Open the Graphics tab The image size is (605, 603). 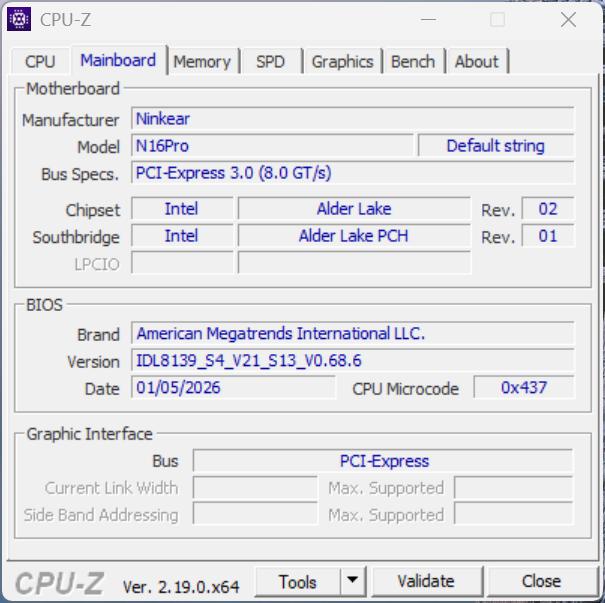343,62
